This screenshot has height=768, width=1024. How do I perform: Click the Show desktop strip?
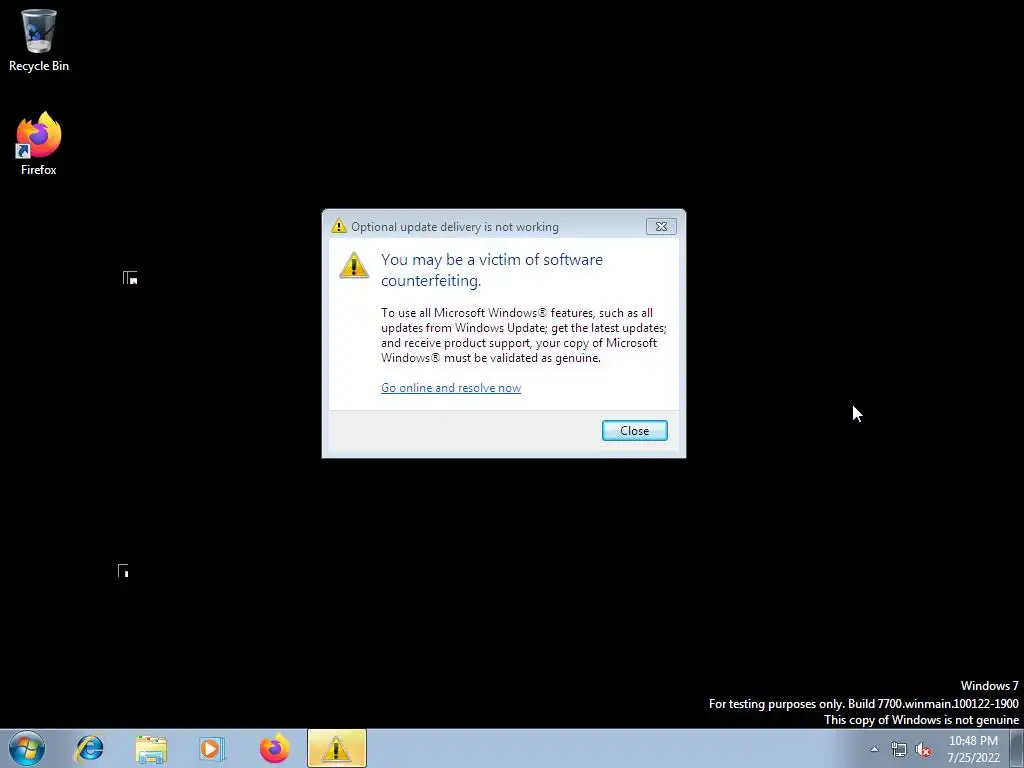tap(1017, 748)
